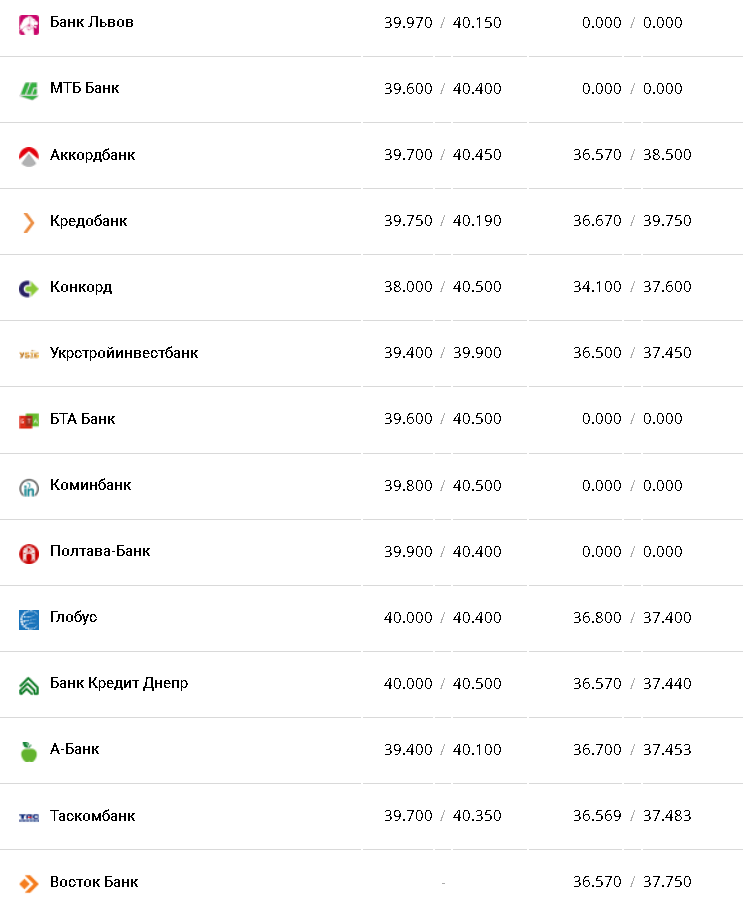Click the Конкорд logo icon
743x908 pixels.
29,288
